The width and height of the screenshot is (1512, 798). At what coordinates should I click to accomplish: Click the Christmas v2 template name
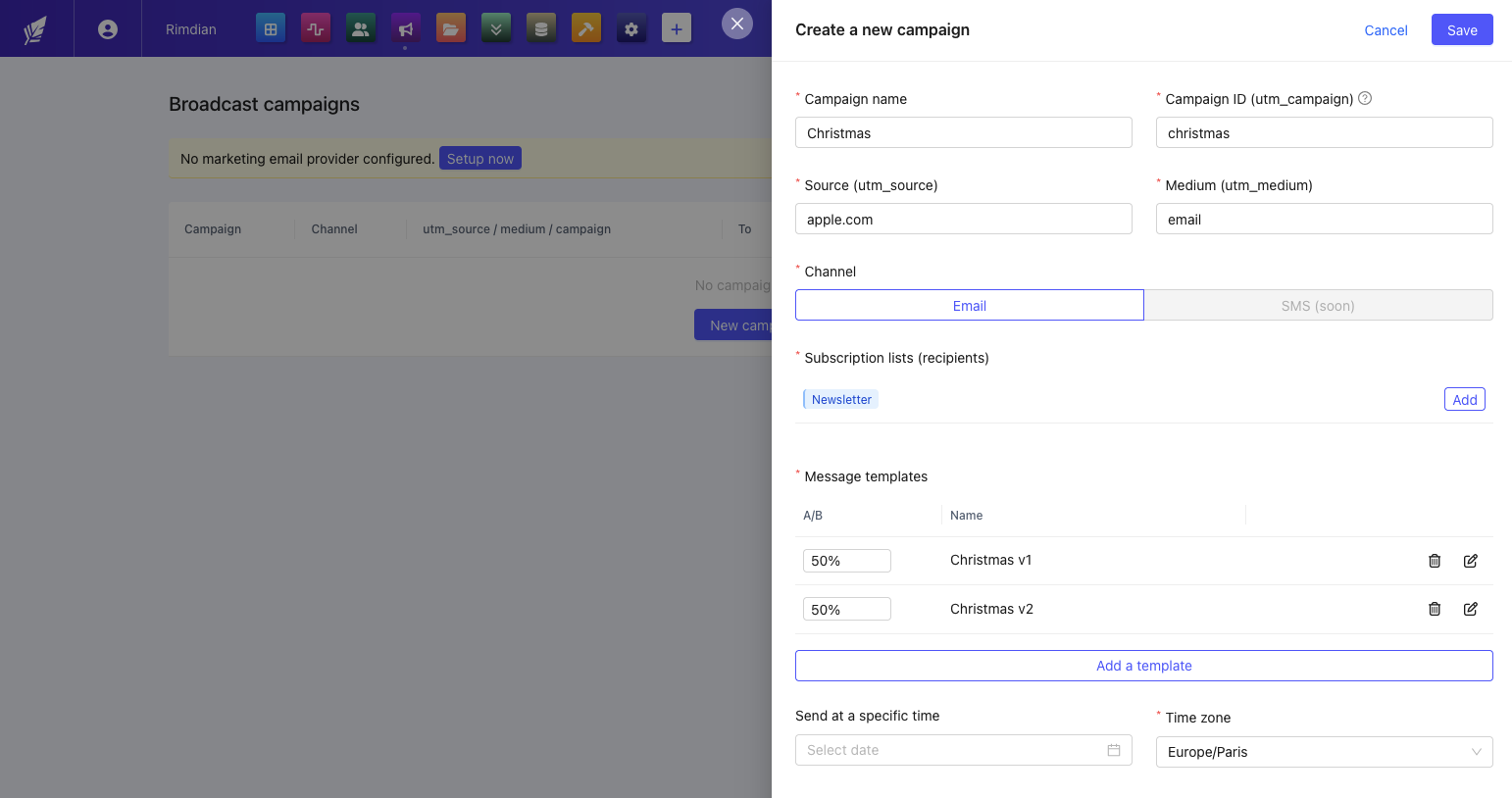(x=991, y=609)
